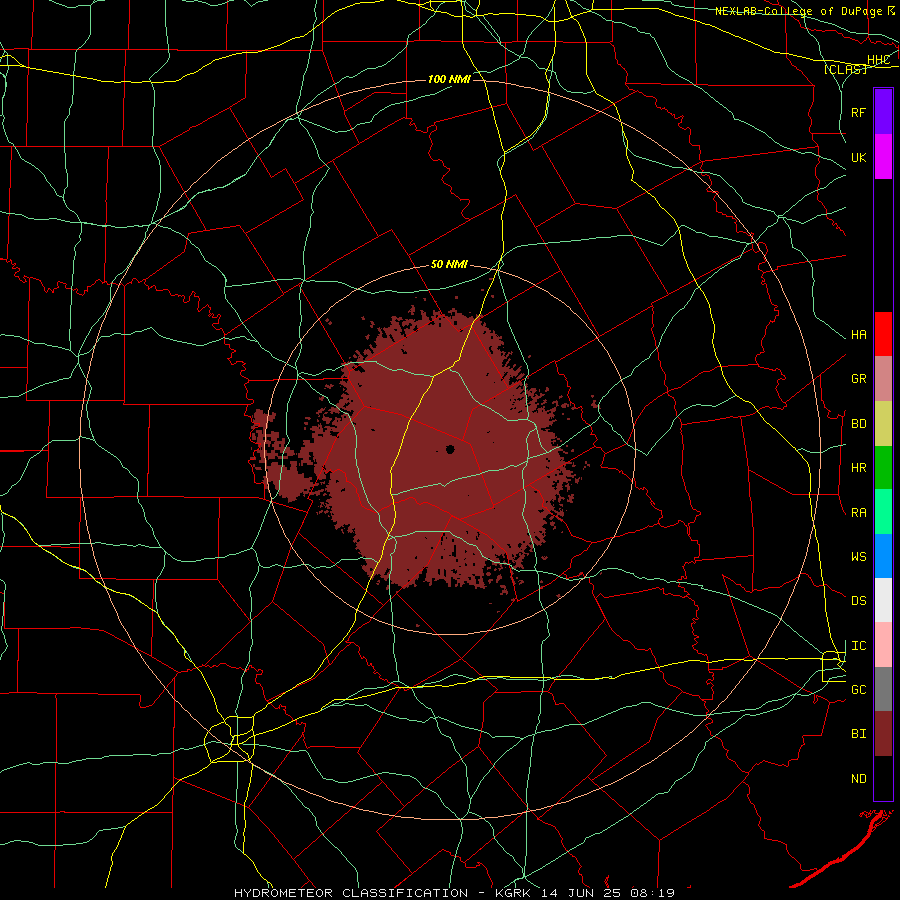The image size is (900, 900).
Task: Click the red HA legend swatch
Action: pos(883,334)
